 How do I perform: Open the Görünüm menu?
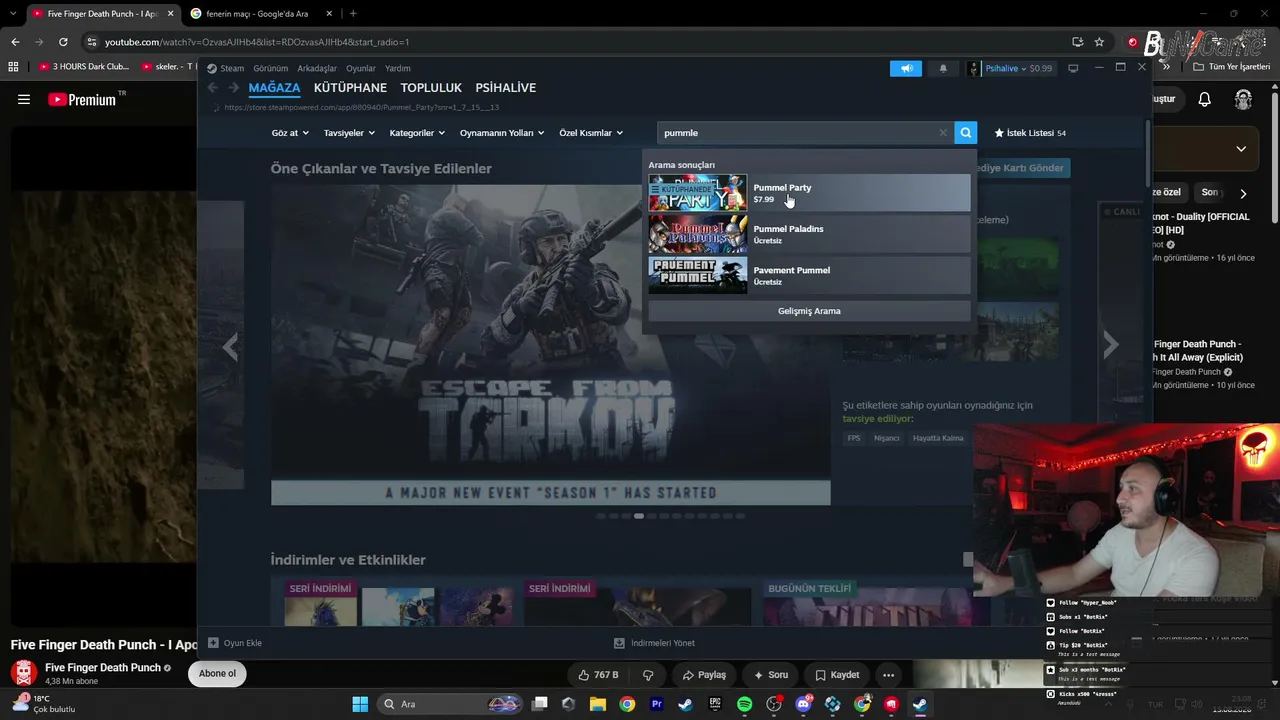271,68
